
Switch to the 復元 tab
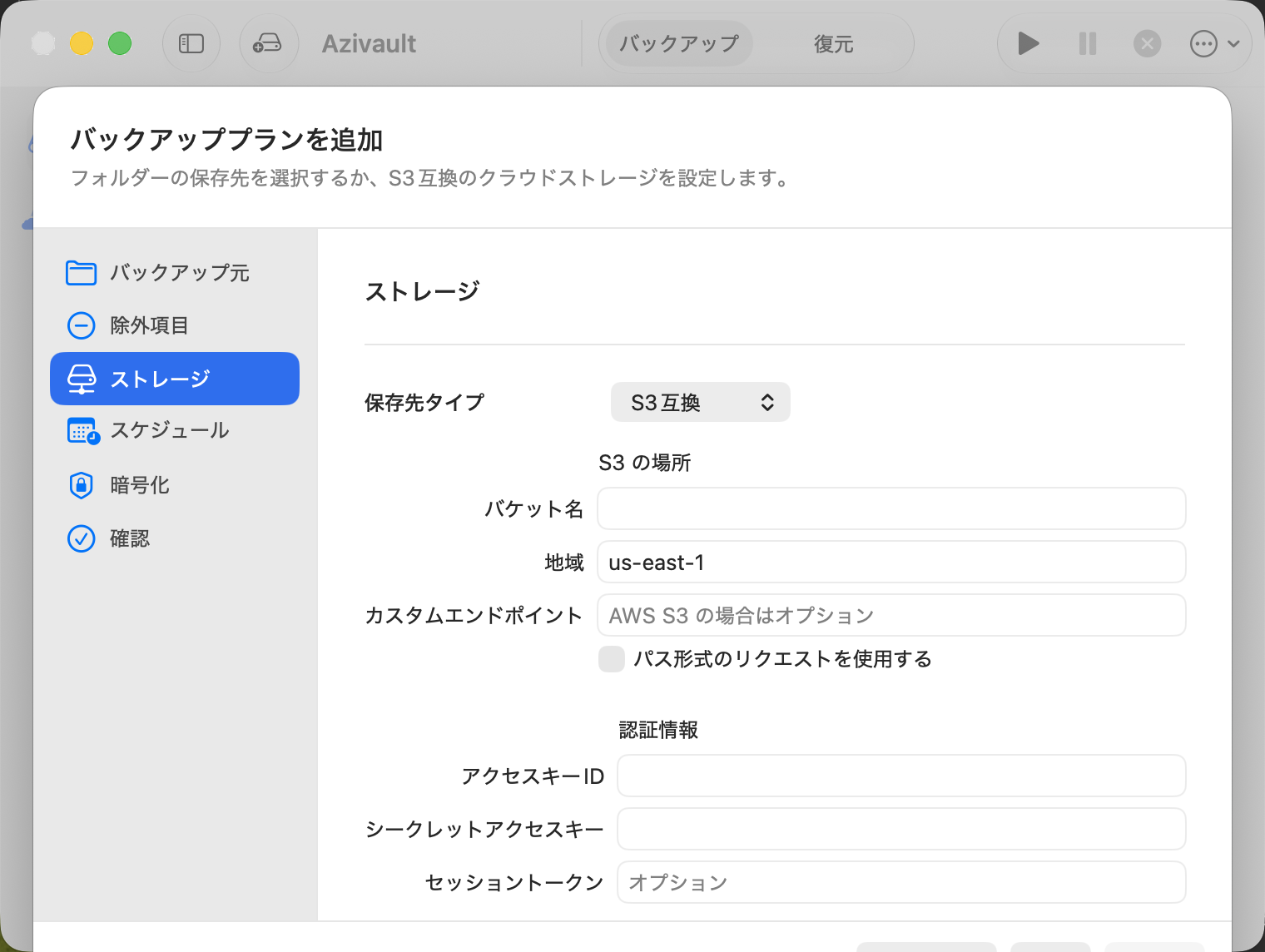(x=833, y=43)
